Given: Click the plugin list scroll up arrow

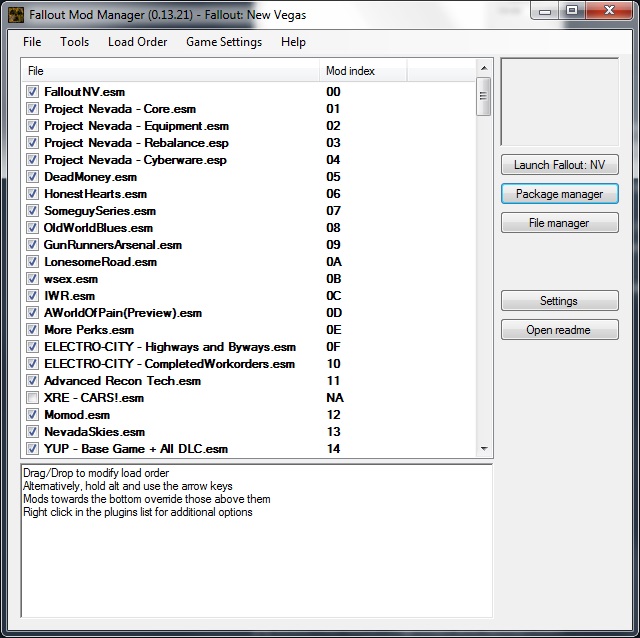Looking at the screenshot, I should tap(484, 68).
